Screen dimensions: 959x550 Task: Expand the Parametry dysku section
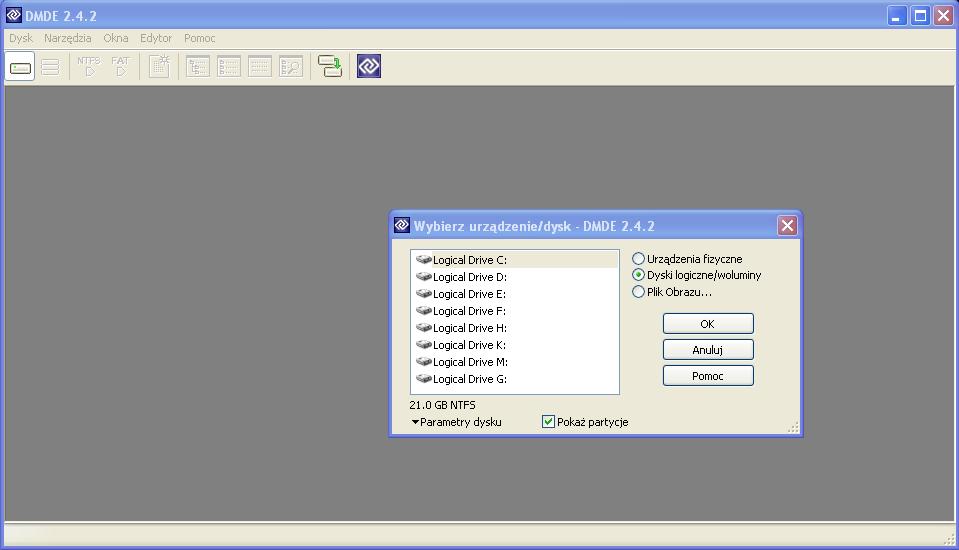tap(456, 422)
